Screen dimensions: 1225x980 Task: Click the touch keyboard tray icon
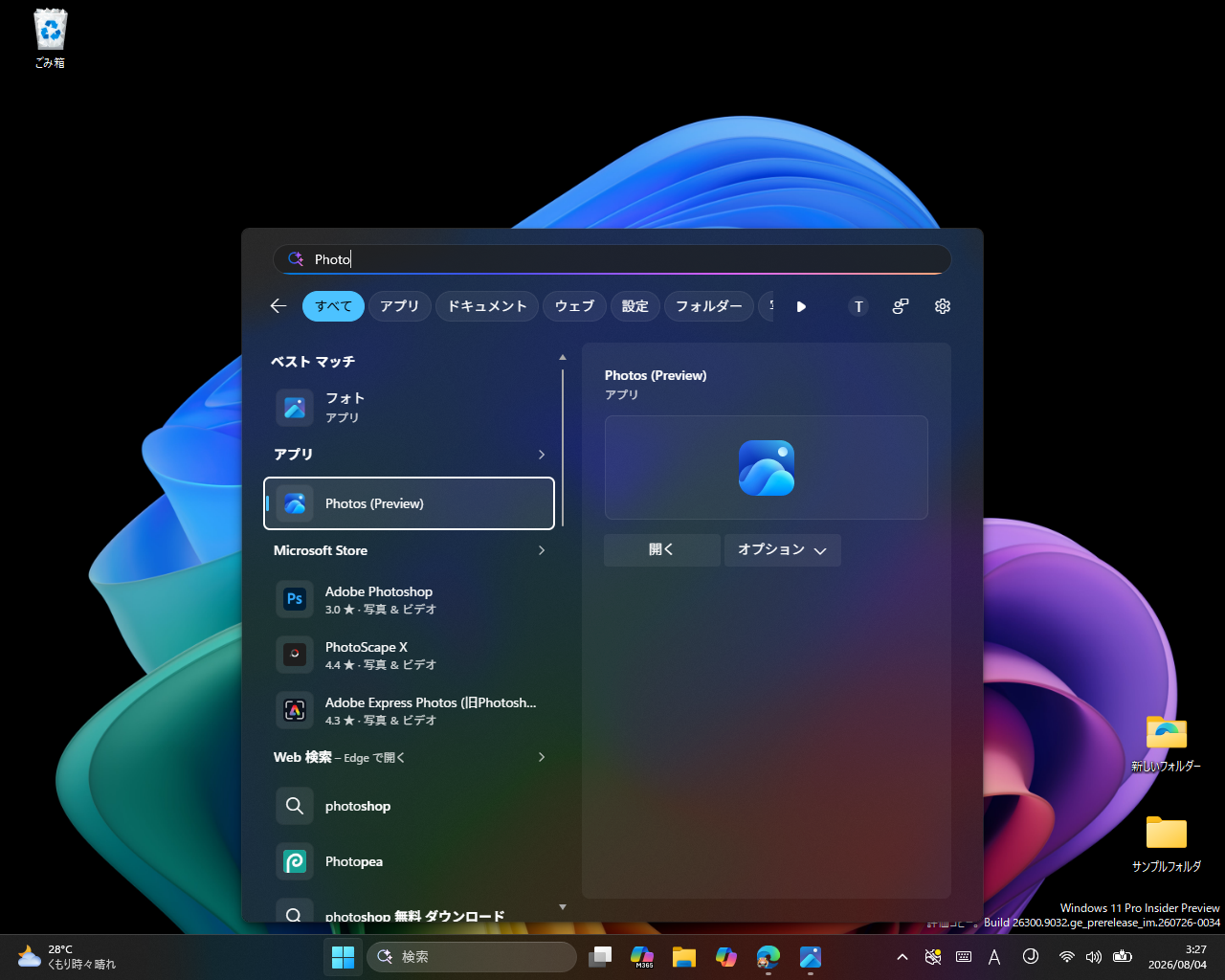click(x=964, y=957)
